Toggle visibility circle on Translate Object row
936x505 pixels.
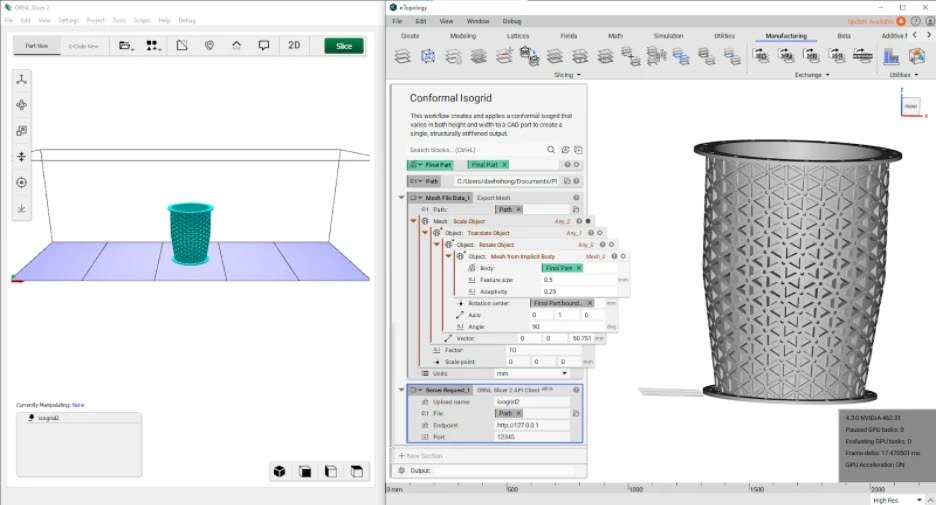click(x=600, y=233)
